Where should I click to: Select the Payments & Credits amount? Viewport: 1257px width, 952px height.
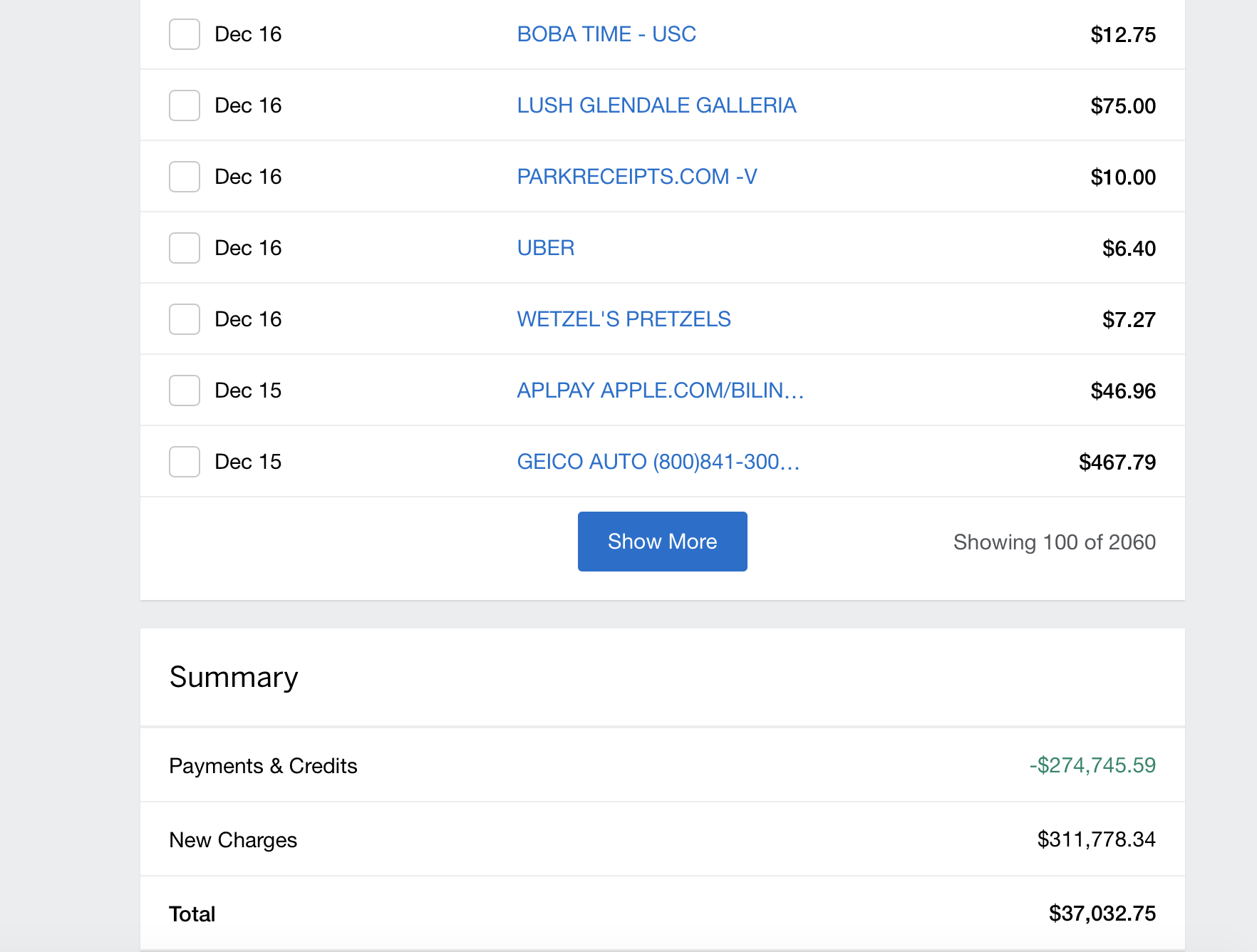[x=1093, y=765]
